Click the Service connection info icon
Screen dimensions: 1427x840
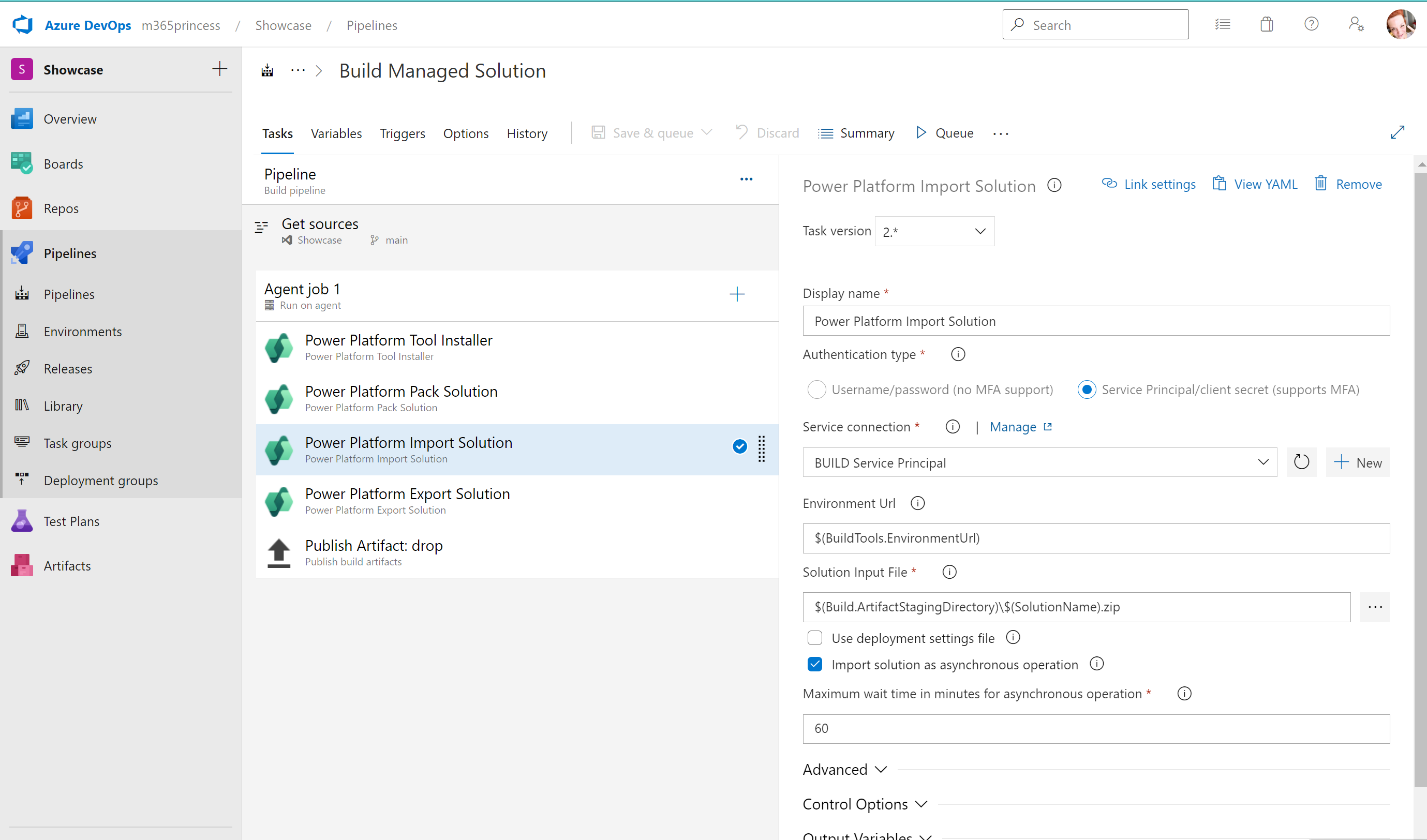(953, 427)
